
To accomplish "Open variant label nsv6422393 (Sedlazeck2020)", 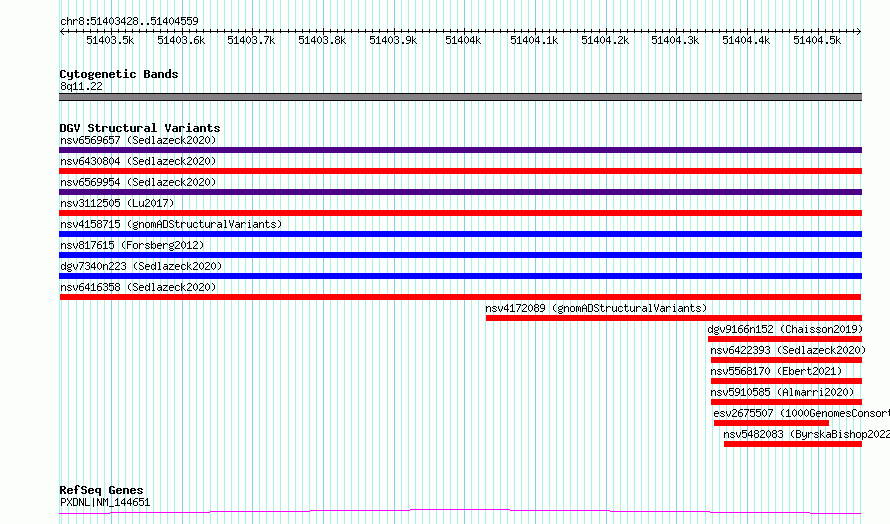I will pyautogui.click(x=788, y=350).
